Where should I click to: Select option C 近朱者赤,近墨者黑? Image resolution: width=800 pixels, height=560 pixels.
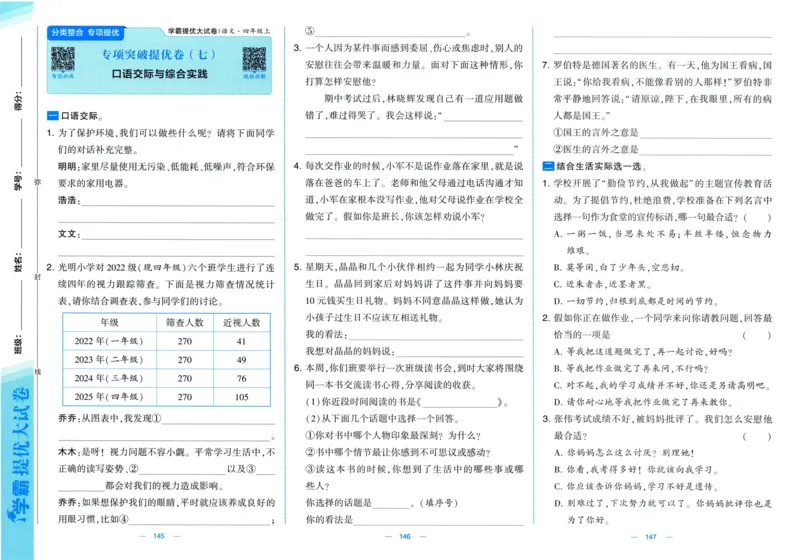[603, 284]
